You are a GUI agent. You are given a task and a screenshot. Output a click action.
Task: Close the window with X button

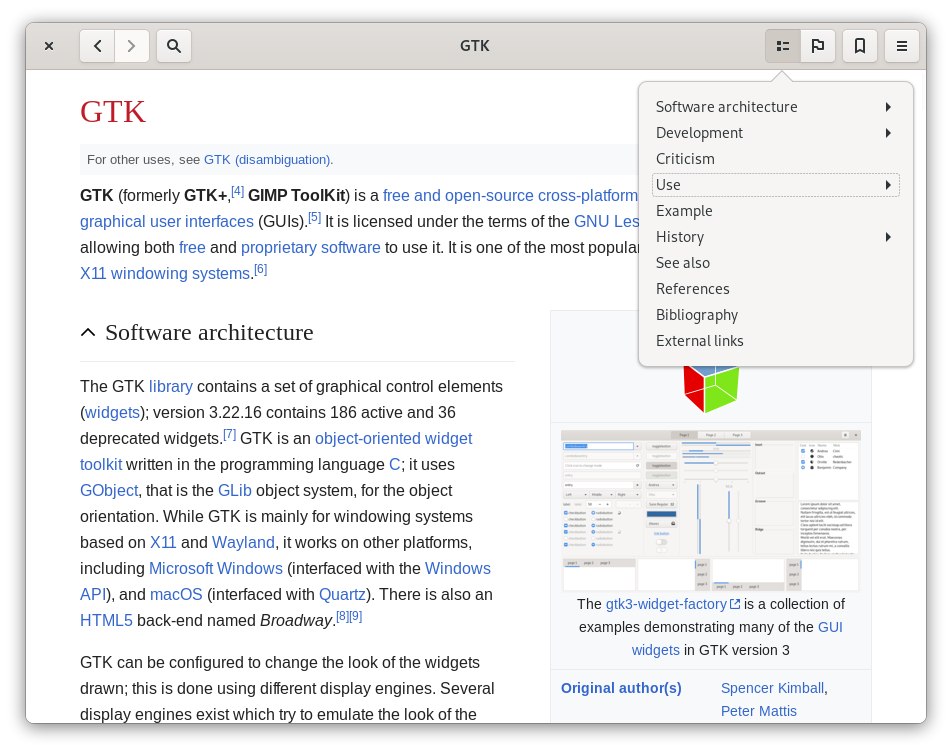point(49,46)
